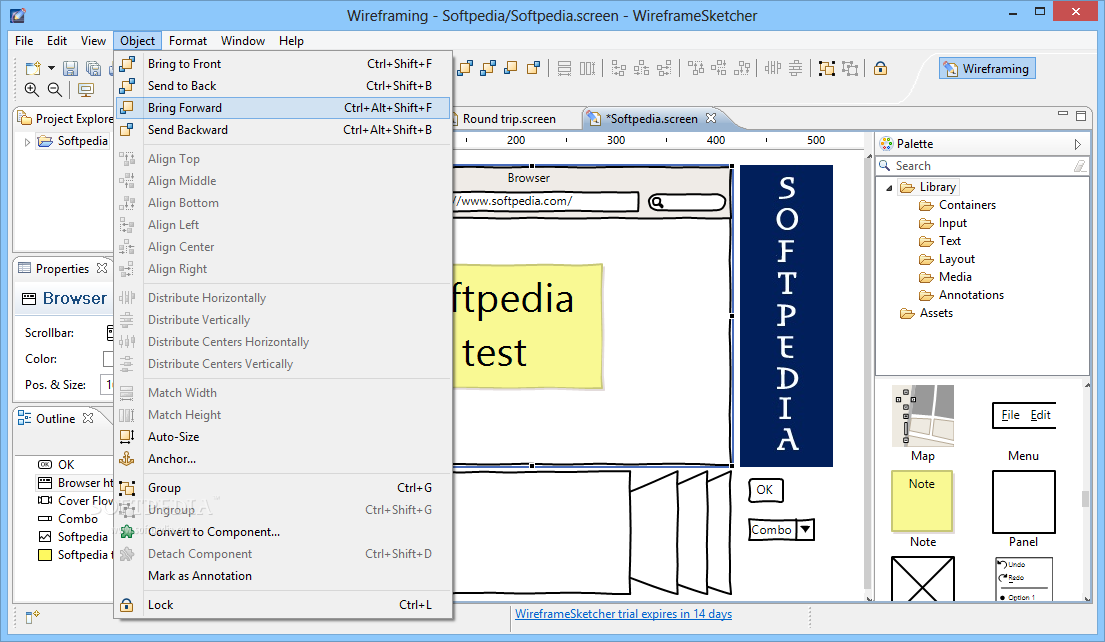Choose Auto-Size from the menu
Image resolution: width=1105 pixels, height=642 pixels.
(283, 437)
